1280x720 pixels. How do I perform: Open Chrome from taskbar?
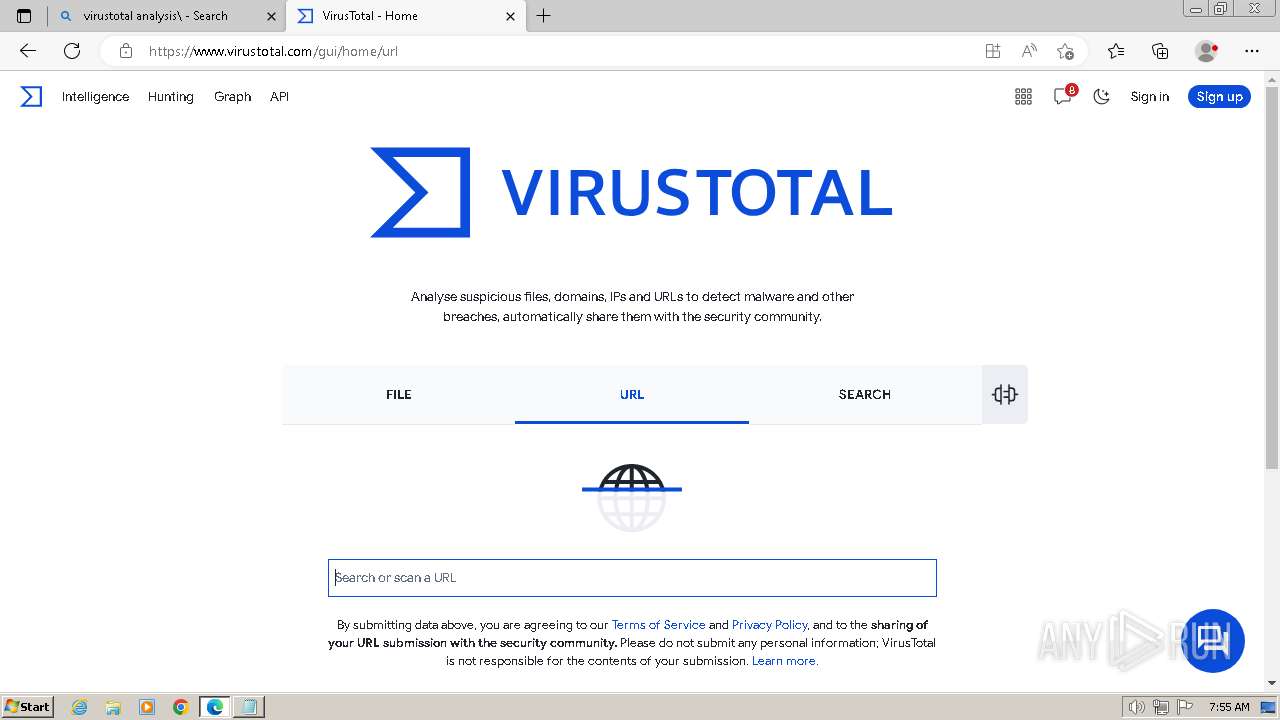coord(180,707)
